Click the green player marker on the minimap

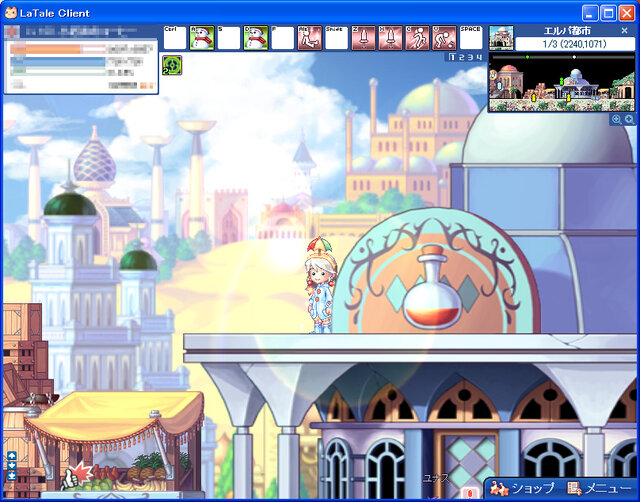pyautogui.click(x=561, y=81)
